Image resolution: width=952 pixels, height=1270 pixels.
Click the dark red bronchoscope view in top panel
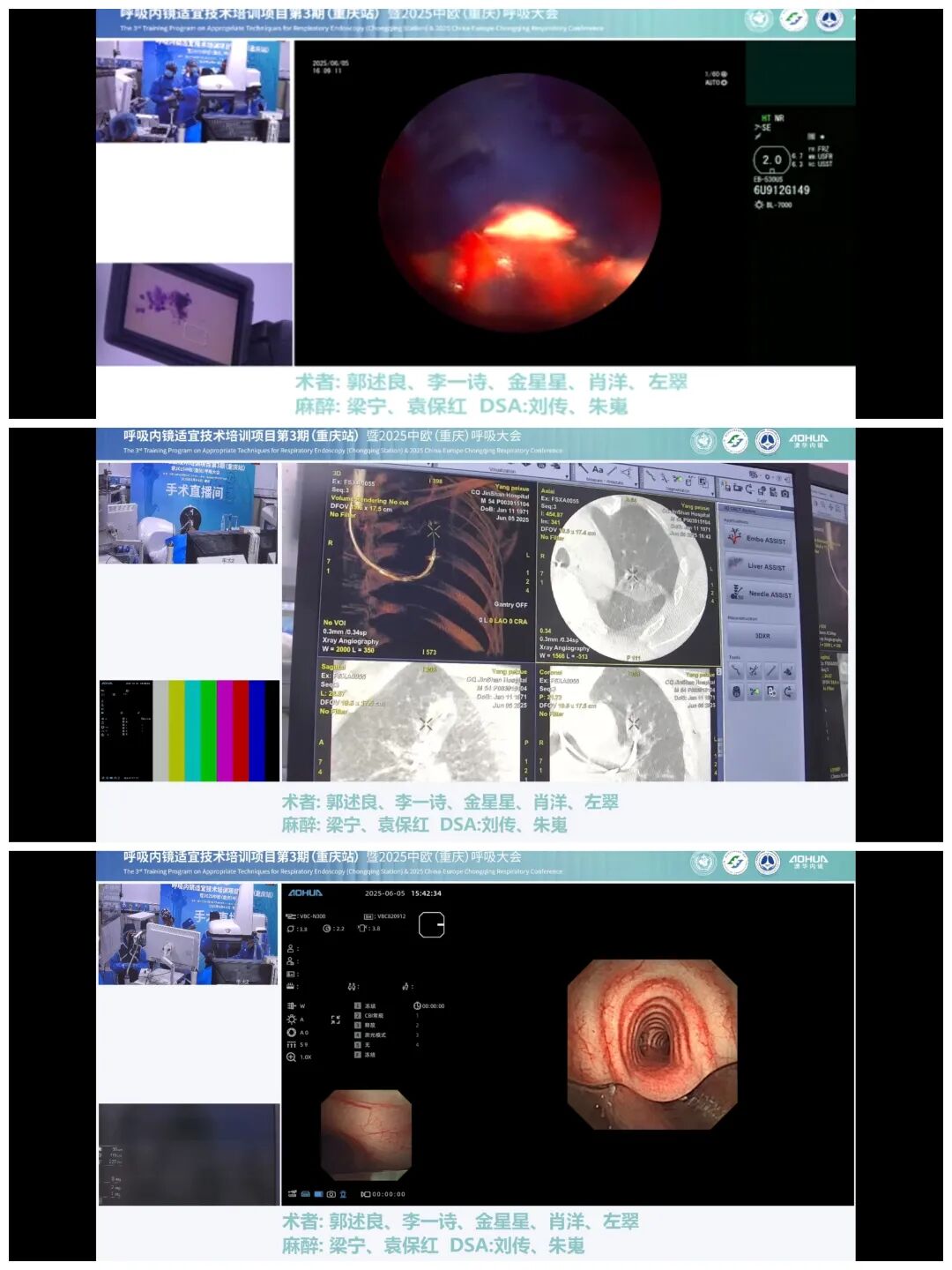(x=520, y=203)
